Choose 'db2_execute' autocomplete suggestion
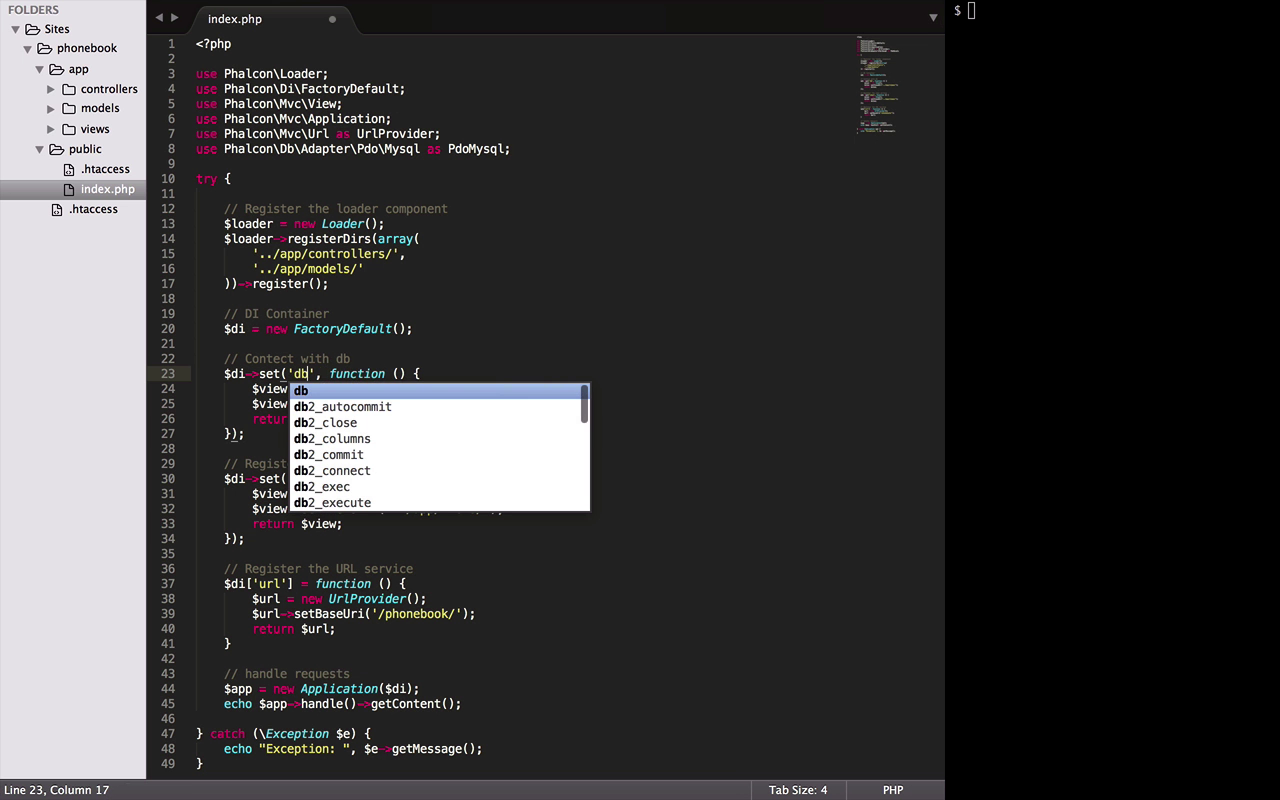1280x800 pixels. click(436, 503)
